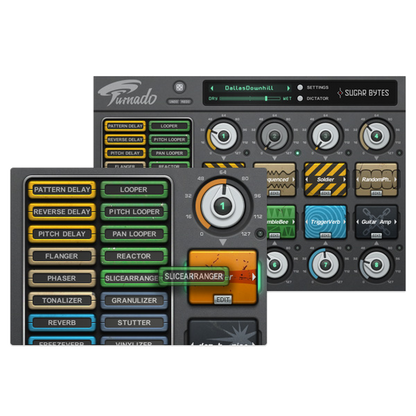
Task: Click the Turnado logo
Action: pos(128,93)
